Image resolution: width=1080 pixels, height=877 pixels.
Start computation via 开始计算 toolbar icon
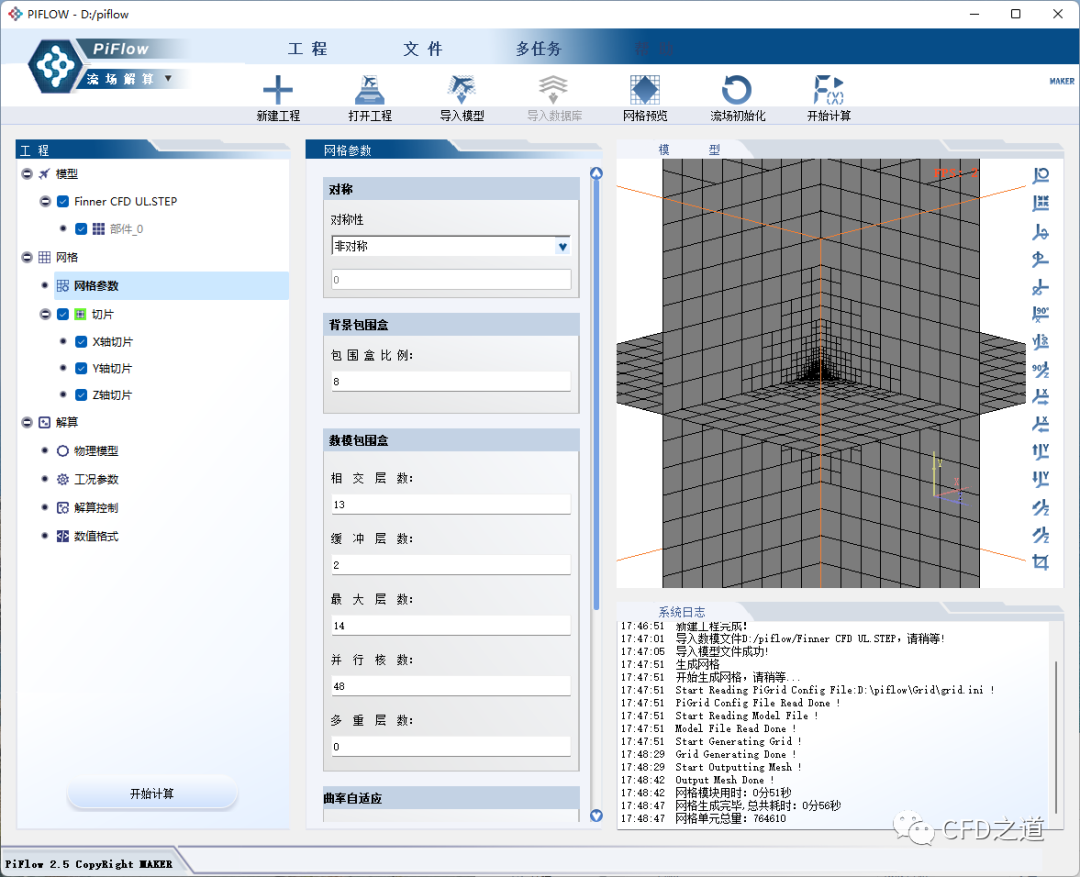(828, 89)
